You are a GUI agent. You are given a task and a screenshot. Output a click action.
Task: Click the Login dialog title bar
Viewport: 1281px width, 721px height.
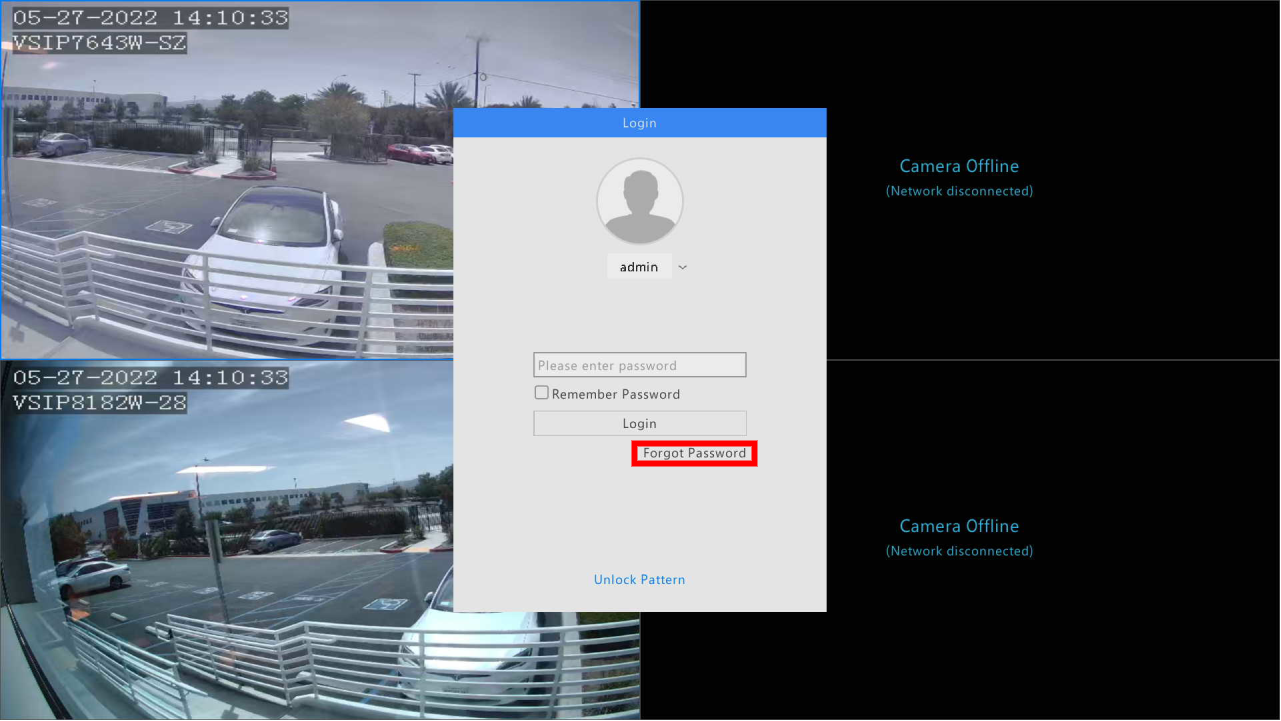pos(639,122)
